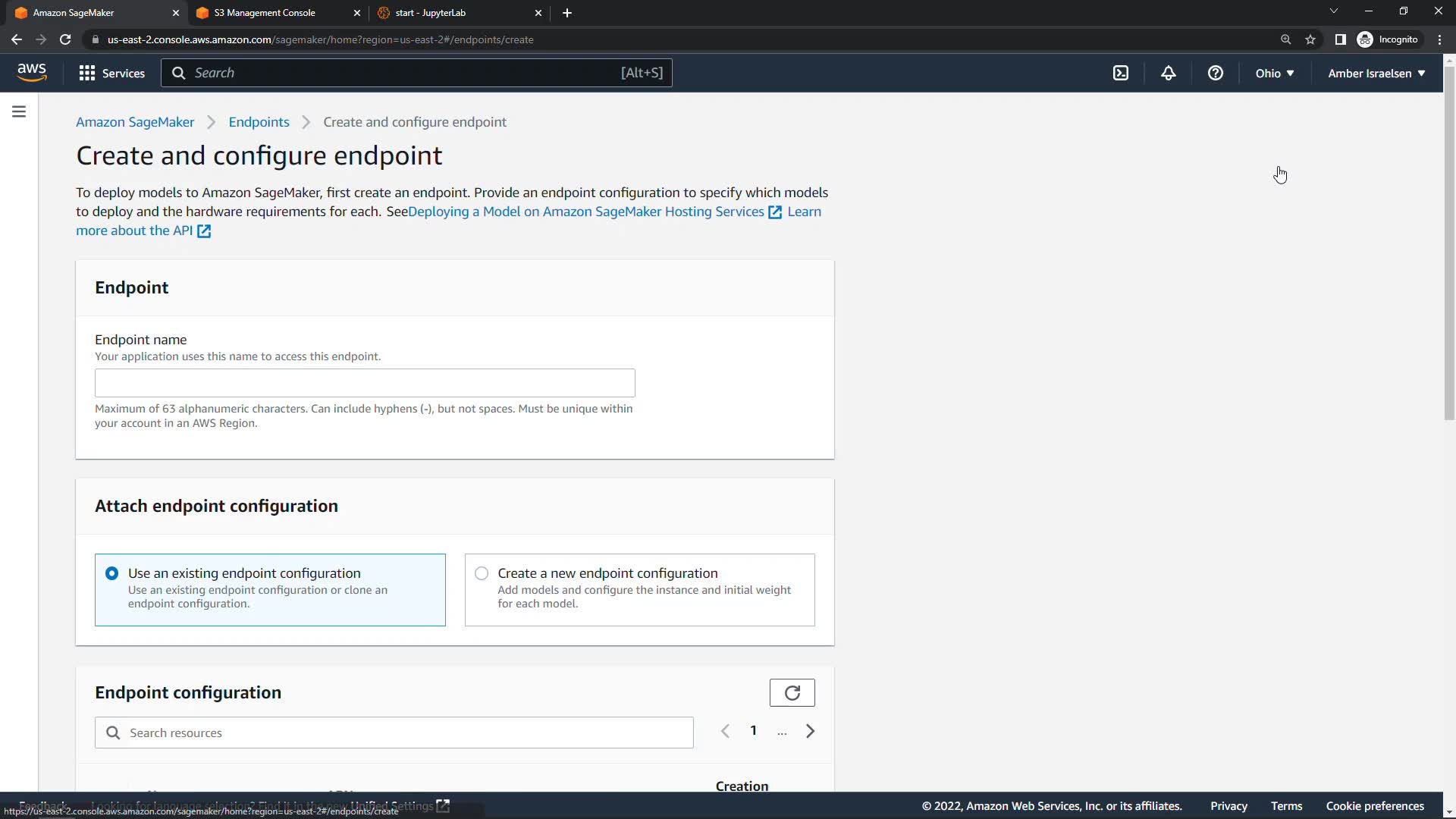Open the Amber Israelsen account menu
The width and height of the screenshot is (1456, 819).
pyautogui.click(x=1376, y=73)
